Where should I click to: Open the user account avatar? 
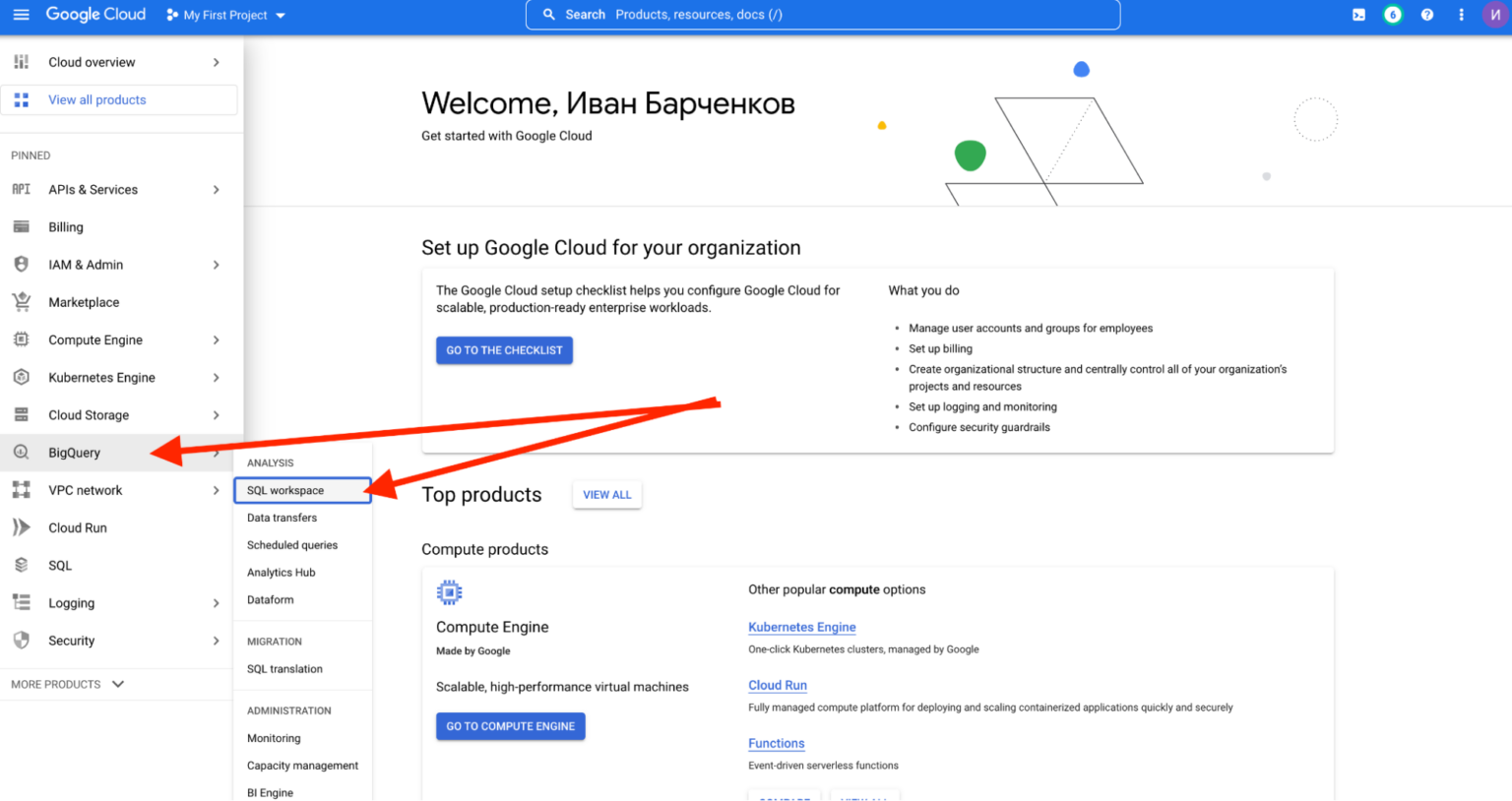click(1495, 15)
